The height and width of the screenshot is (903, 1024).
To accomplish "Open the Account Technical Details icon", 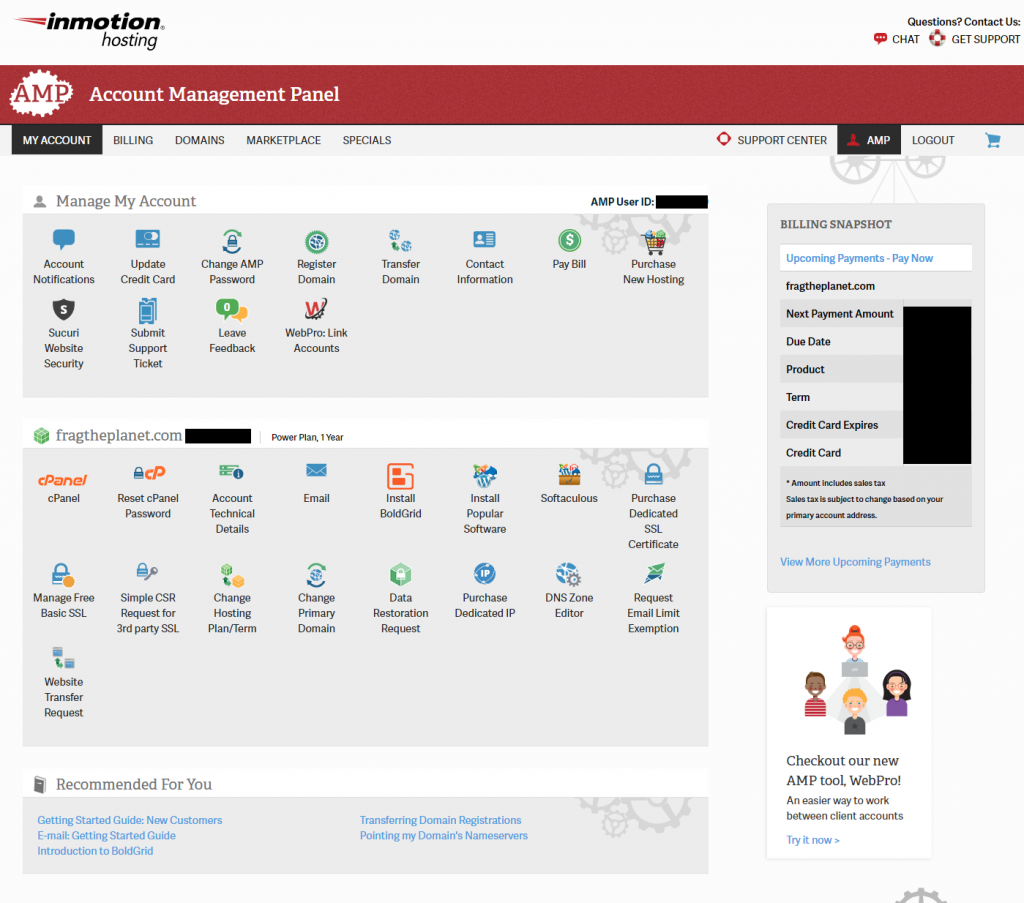I will [231, 471].
